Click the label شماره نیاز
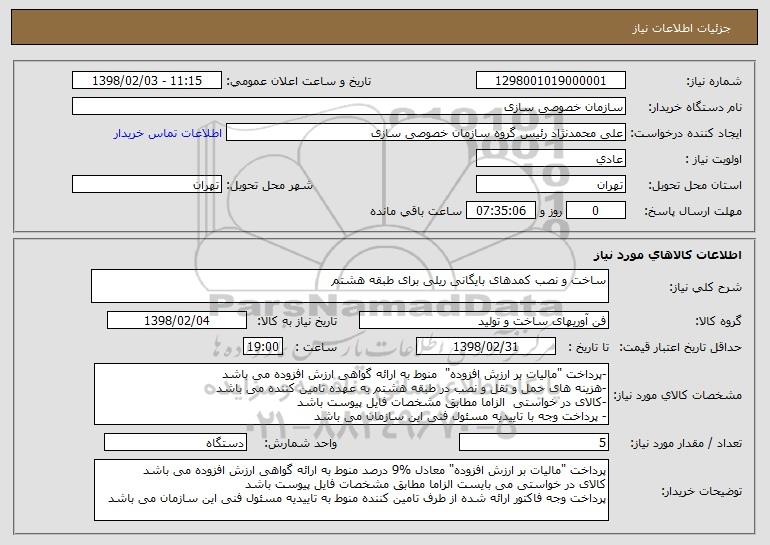The height and width of the screenshot is (545, 770). [x=714, y=82]
